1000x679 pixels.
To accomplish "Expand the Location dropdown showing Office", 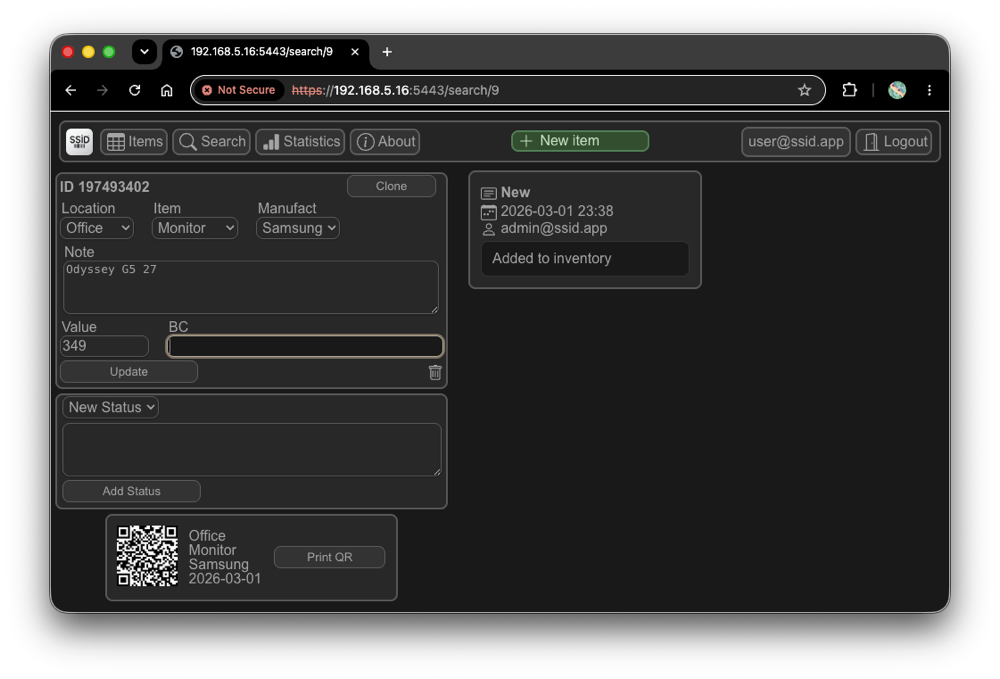I will pos(97,228).
